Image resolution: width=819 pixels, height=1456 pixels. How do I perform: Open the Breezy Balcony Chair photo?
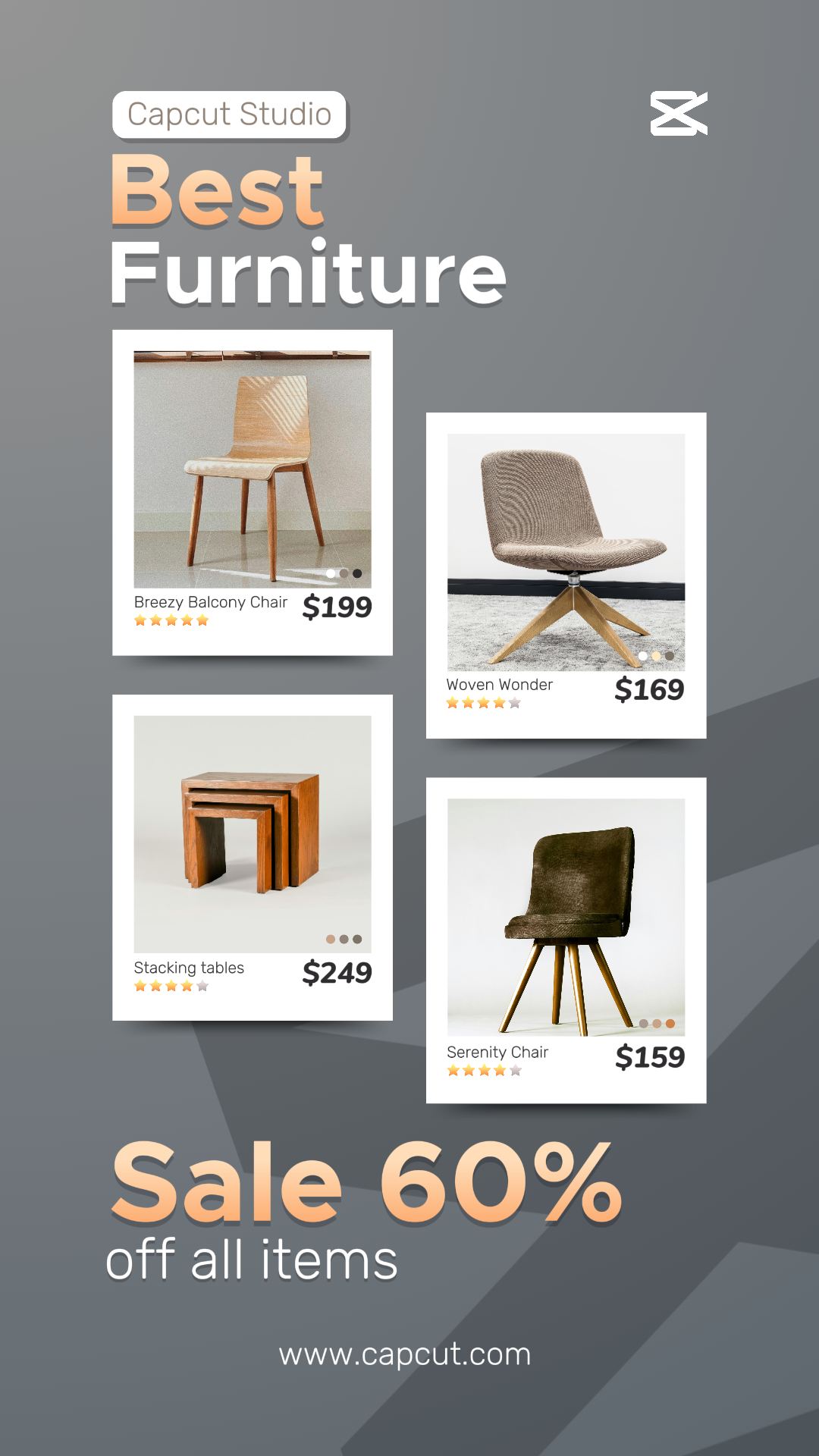click(253, 469)
